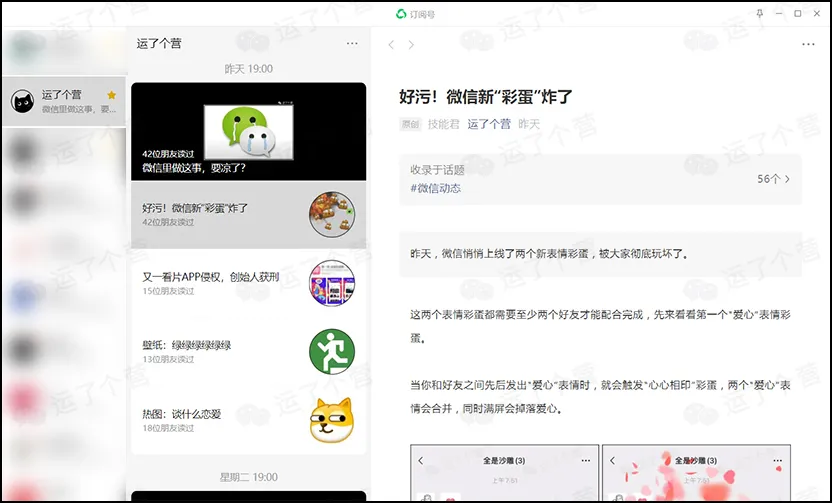This screenshot has width=832, height=503.
Task: Open author account link 运了个营
Action: click(489, 124)
